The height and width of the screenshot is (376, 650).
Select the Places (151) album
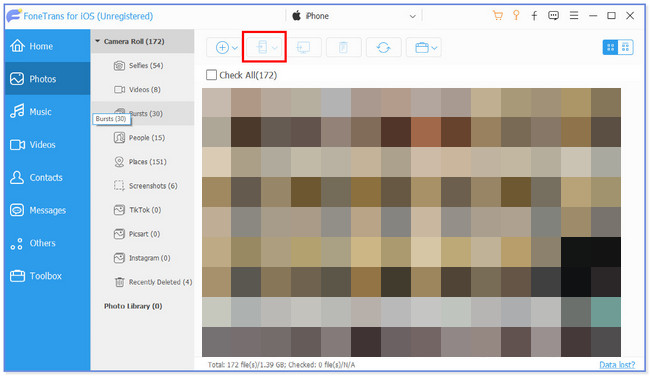[x=143, y=162]
